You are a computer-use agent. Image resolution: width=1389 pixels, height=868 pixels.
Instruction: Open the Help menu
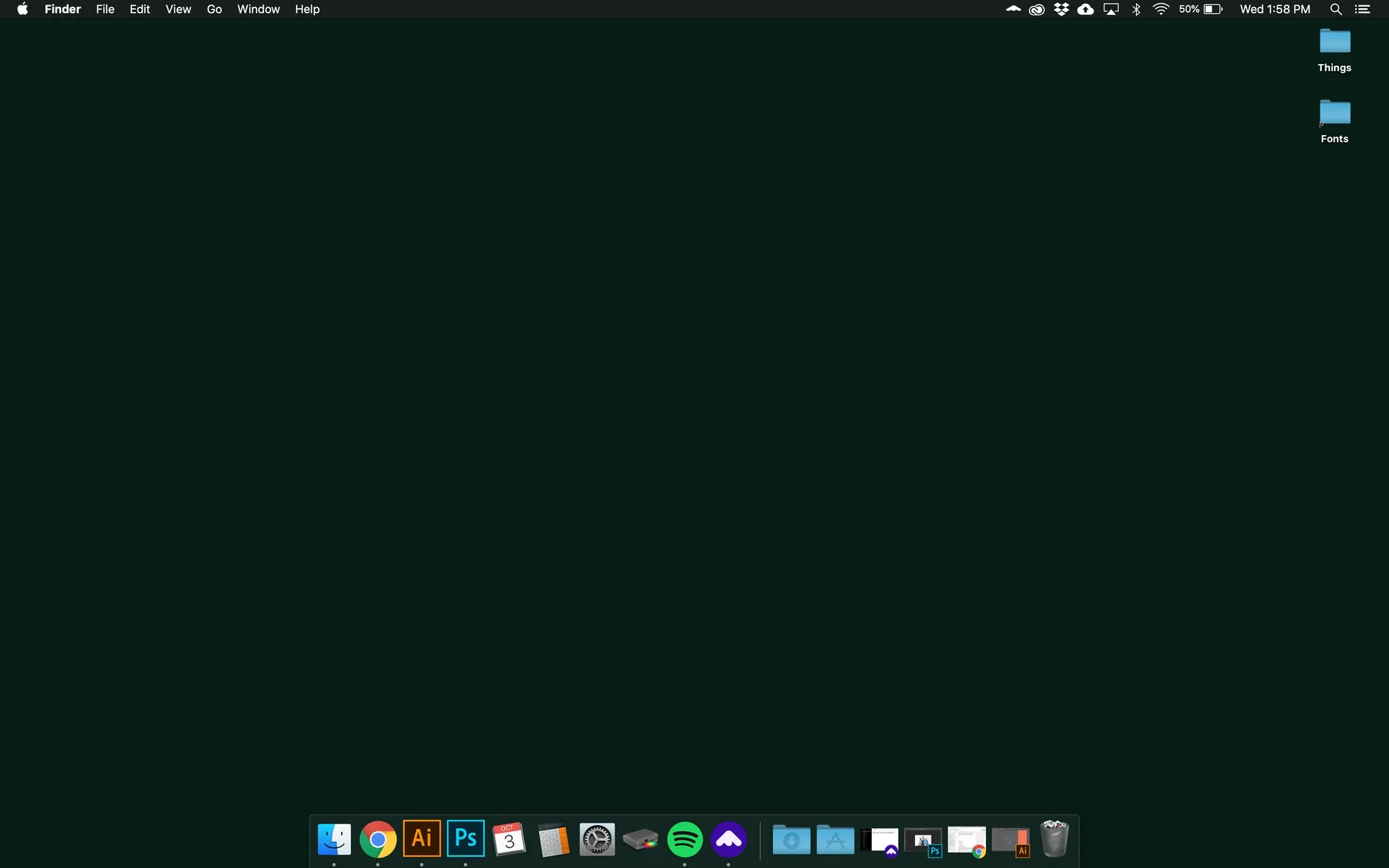[307, 9]
